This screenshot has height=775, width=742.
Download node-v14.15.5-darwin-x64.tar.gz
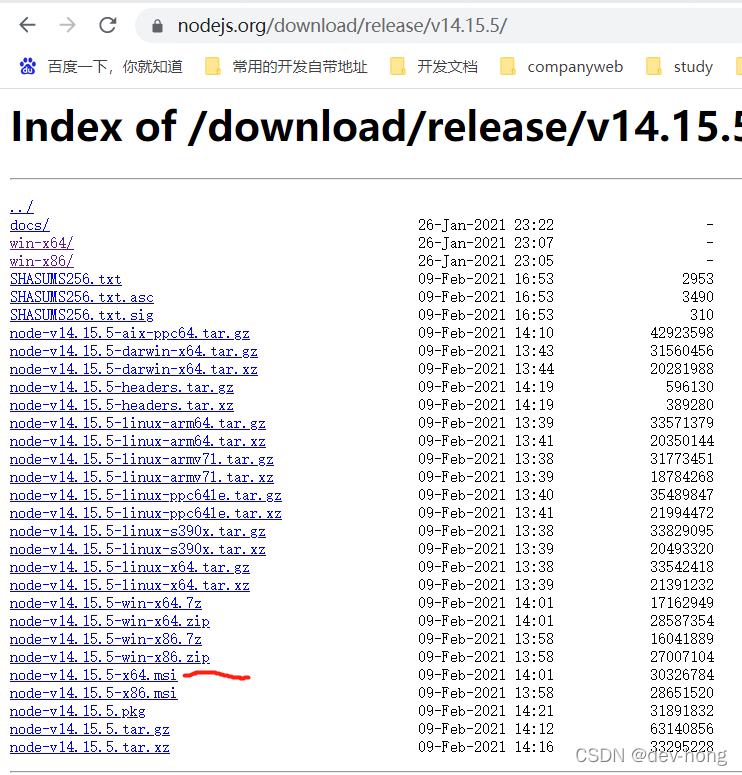(133, 351)
